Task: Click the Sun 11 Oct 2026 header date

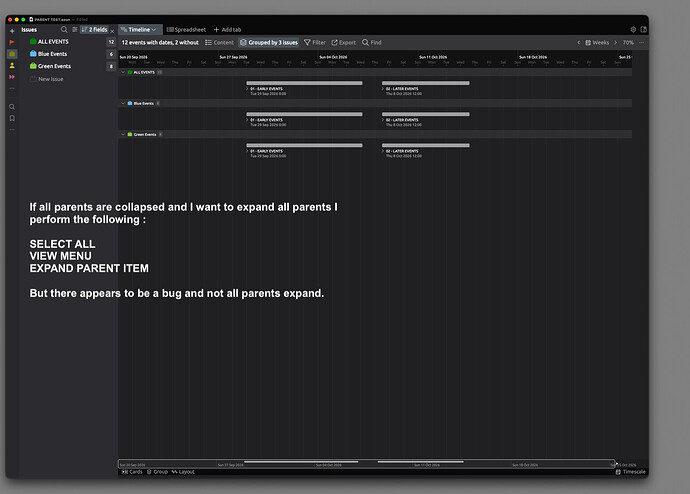Action: click(x=433, y=57)
